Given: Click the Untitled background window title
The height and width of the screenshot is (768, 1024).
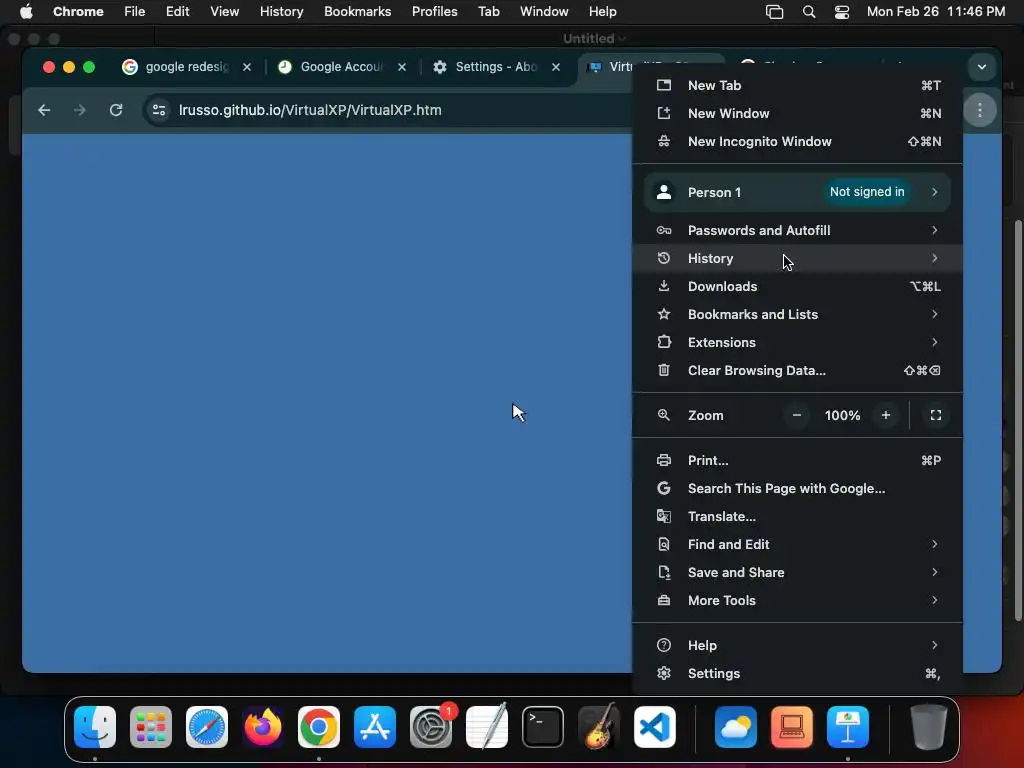Looking at the screenshot, I should pos(588,39).
